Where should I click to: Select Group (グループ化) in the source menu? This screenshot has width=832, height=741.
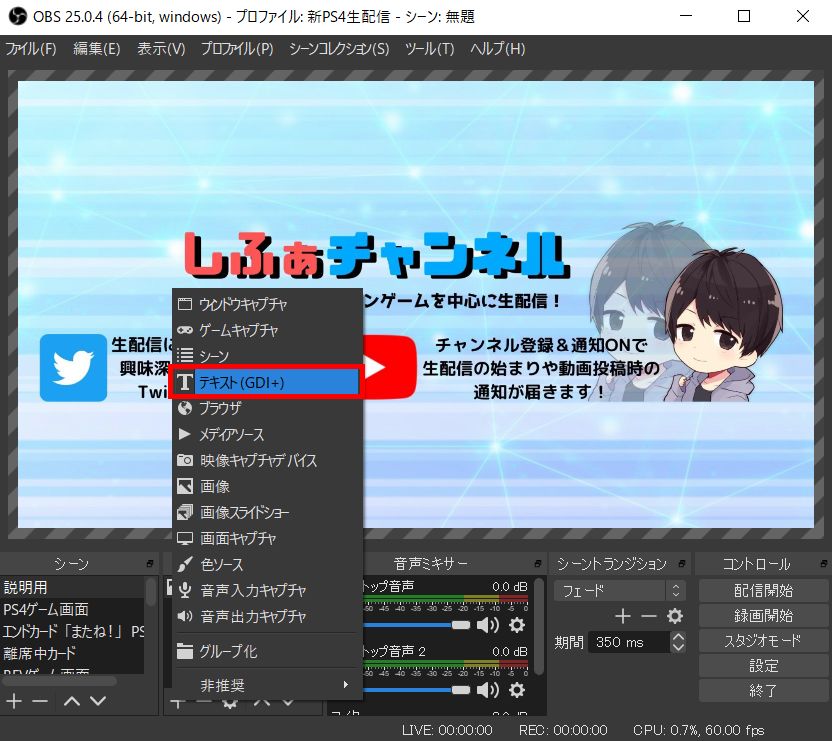267,651
